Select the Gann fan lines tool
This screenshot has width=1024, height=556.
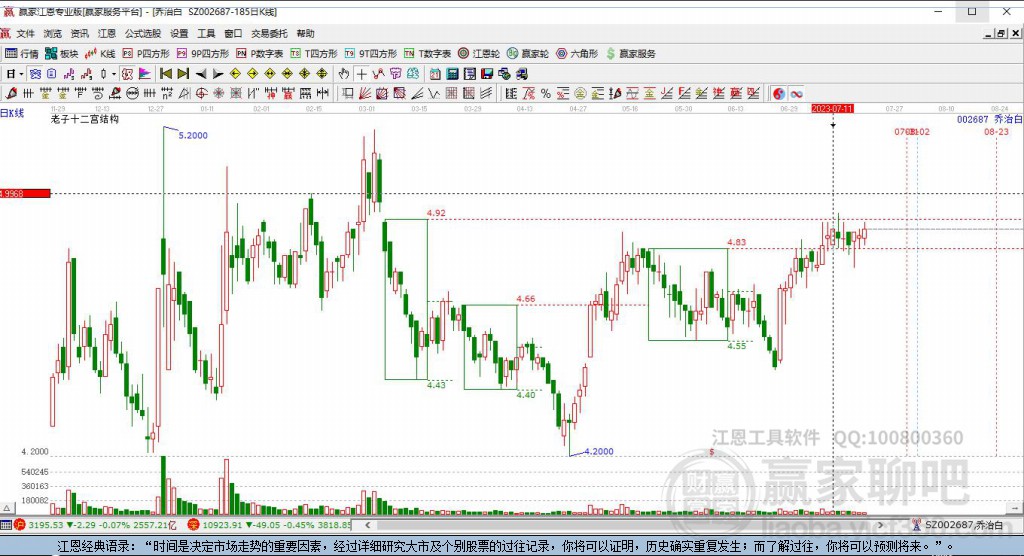tap(364, 93)
